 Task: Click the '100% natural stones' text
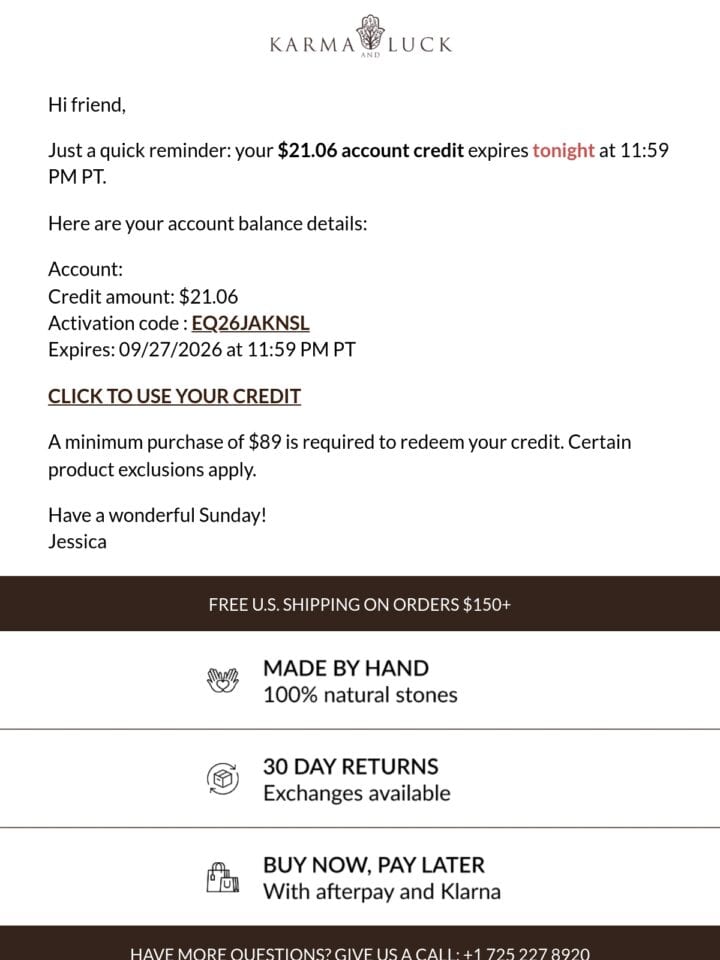click(x=361, y=696)
